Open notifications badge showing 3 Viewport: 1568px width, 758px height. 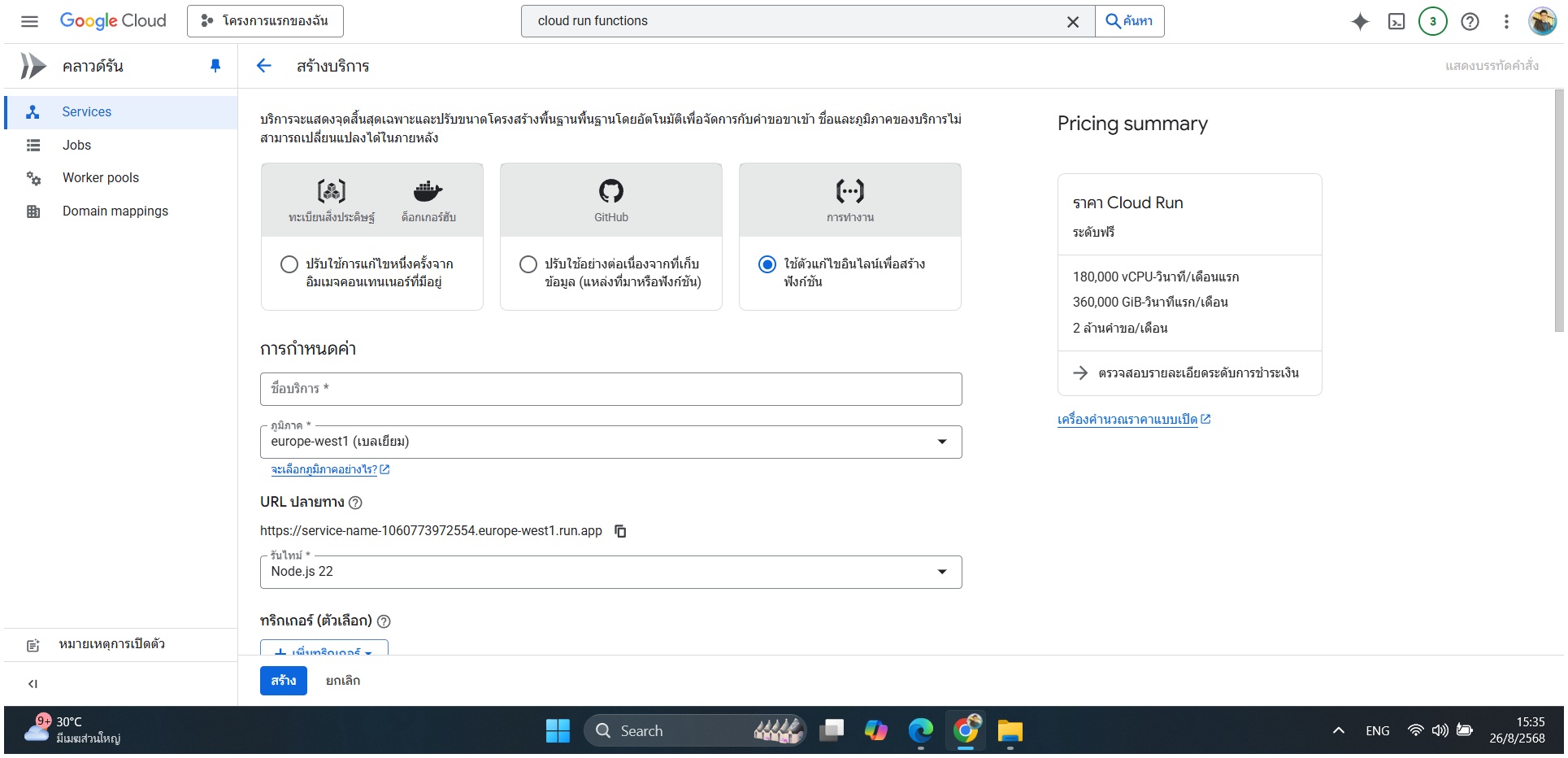1433,22
